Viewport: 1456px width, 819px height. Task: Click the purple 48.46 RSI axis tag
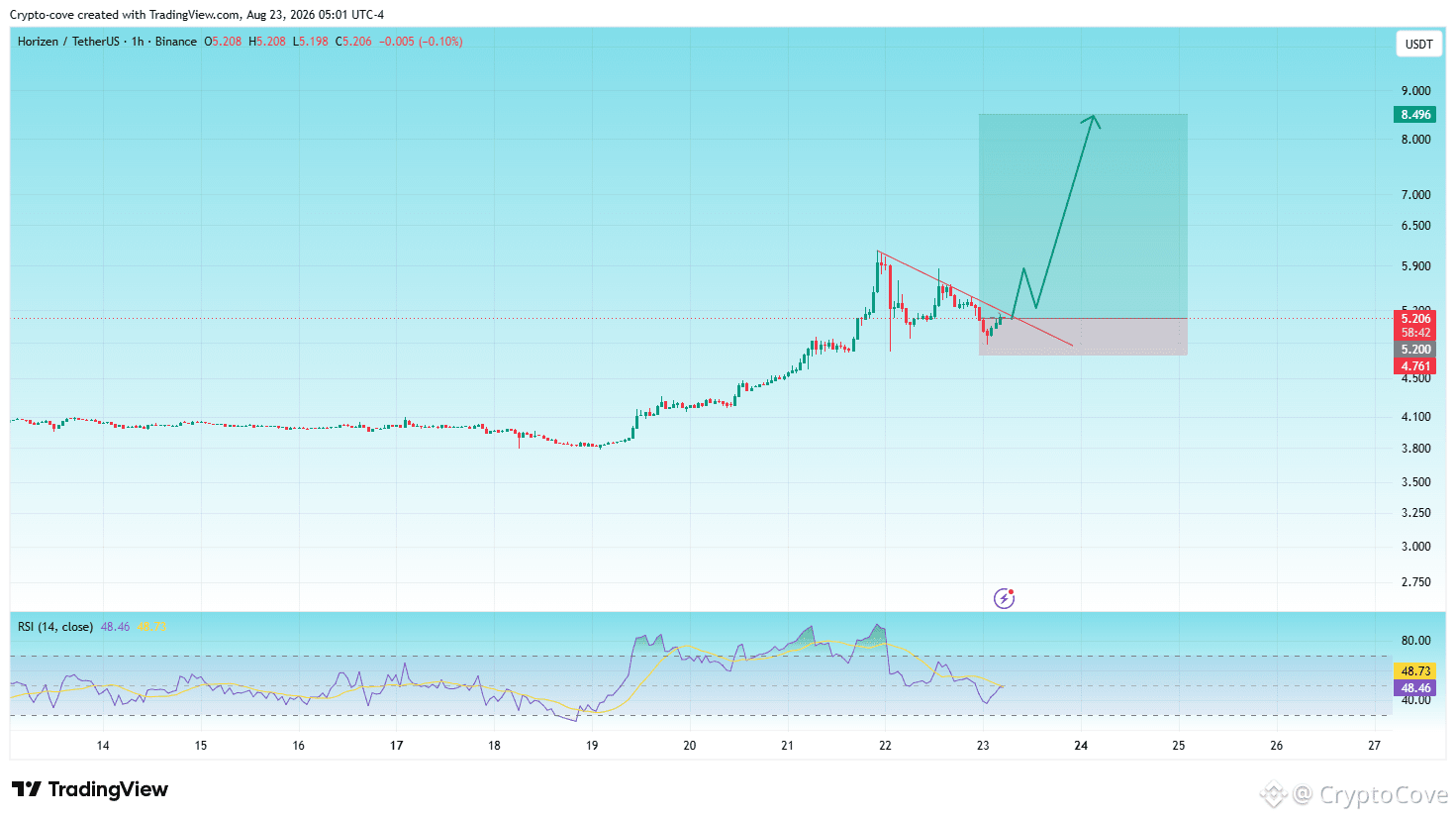[1415, 688]
